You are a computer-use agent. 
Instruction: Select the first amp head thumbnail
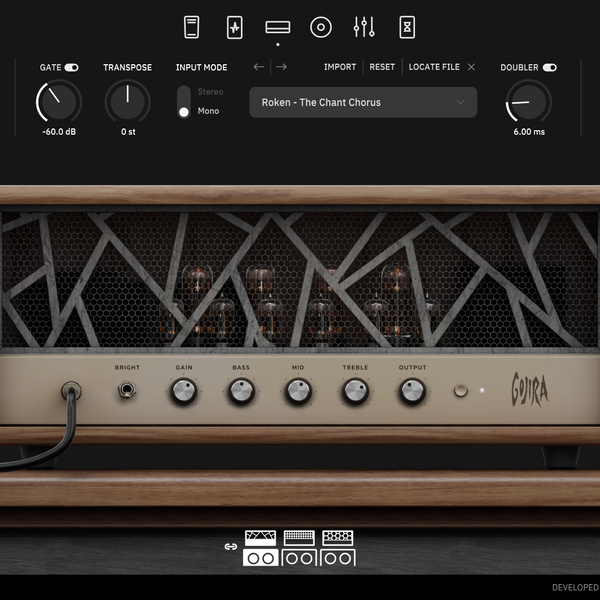click(261, 538)
